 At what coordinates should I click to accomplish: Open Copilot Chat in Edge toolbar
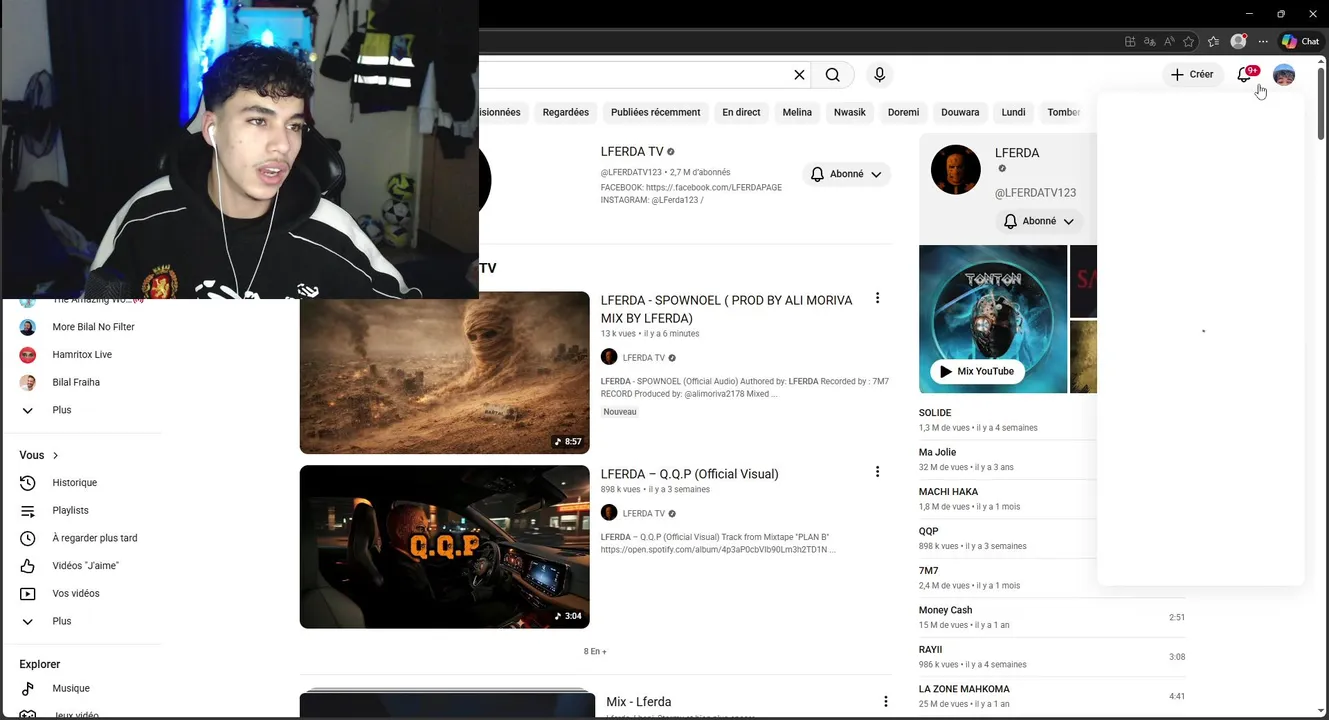point(1301,42)
